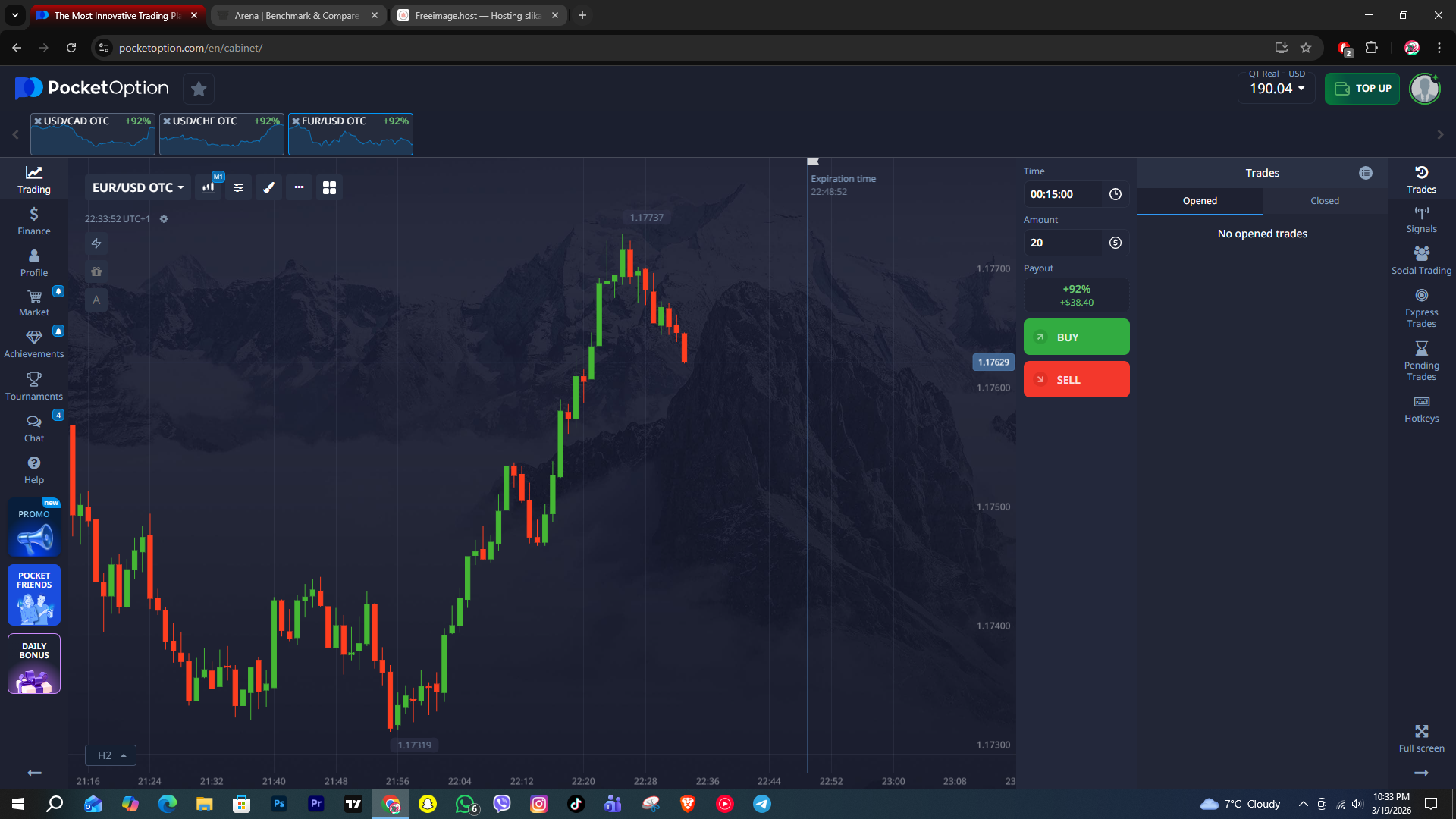1456x819 pixels.
Task: Toggle amount currency mode icon
Action: (1115, 243)
